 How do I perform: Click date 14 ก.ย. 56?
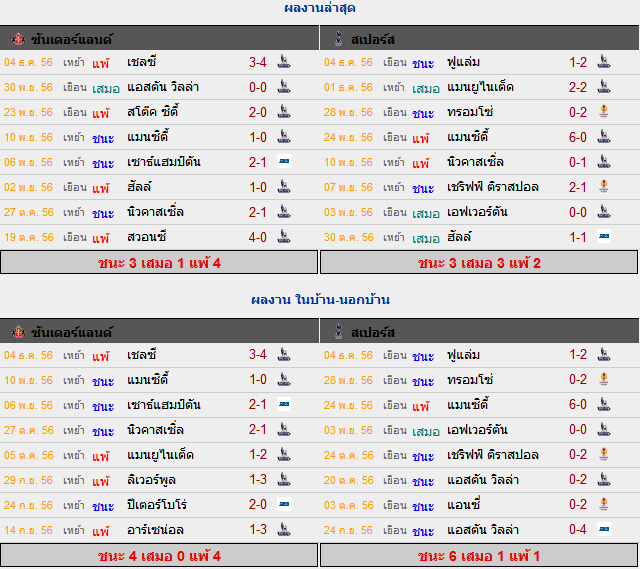pos(28,530)
